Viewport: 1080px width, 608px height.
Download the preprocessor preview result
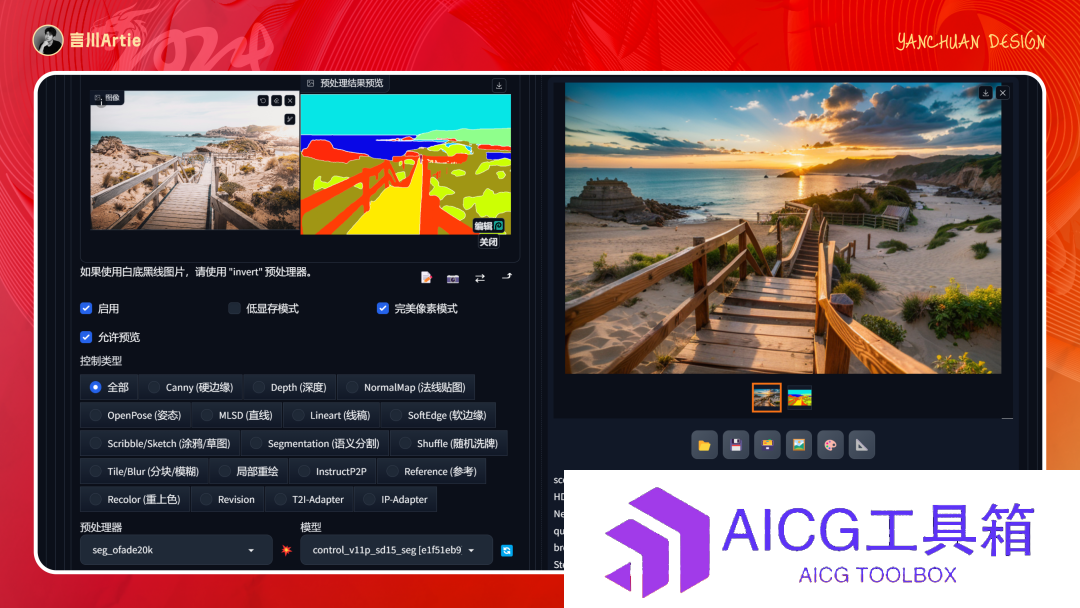[x=499, y=85]
